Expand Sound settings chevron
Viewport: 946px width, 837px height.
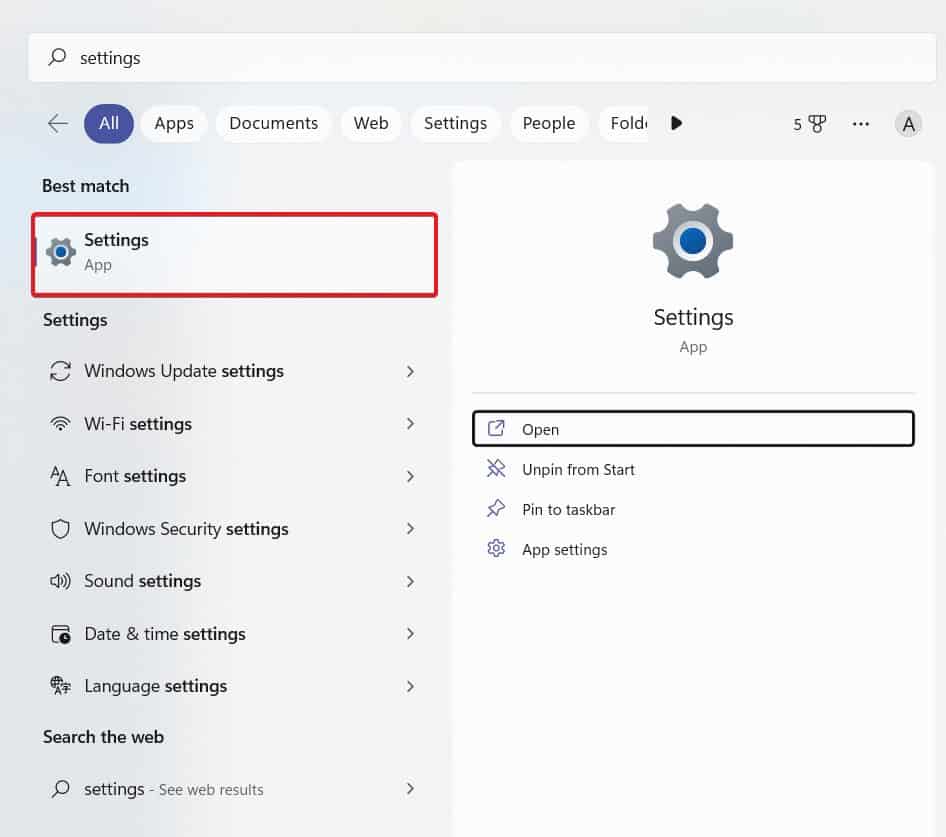(x=410, y=581)
